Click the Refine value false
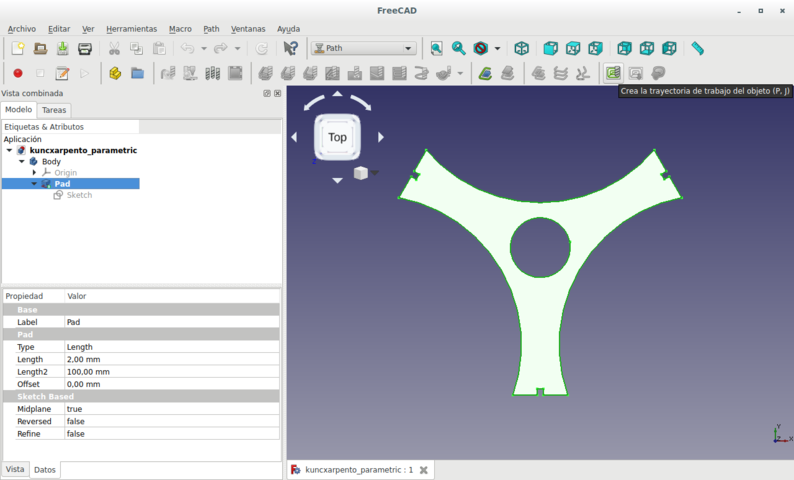Screen dimensions: 794x480 pyautogui.click(x=172, y=434)
